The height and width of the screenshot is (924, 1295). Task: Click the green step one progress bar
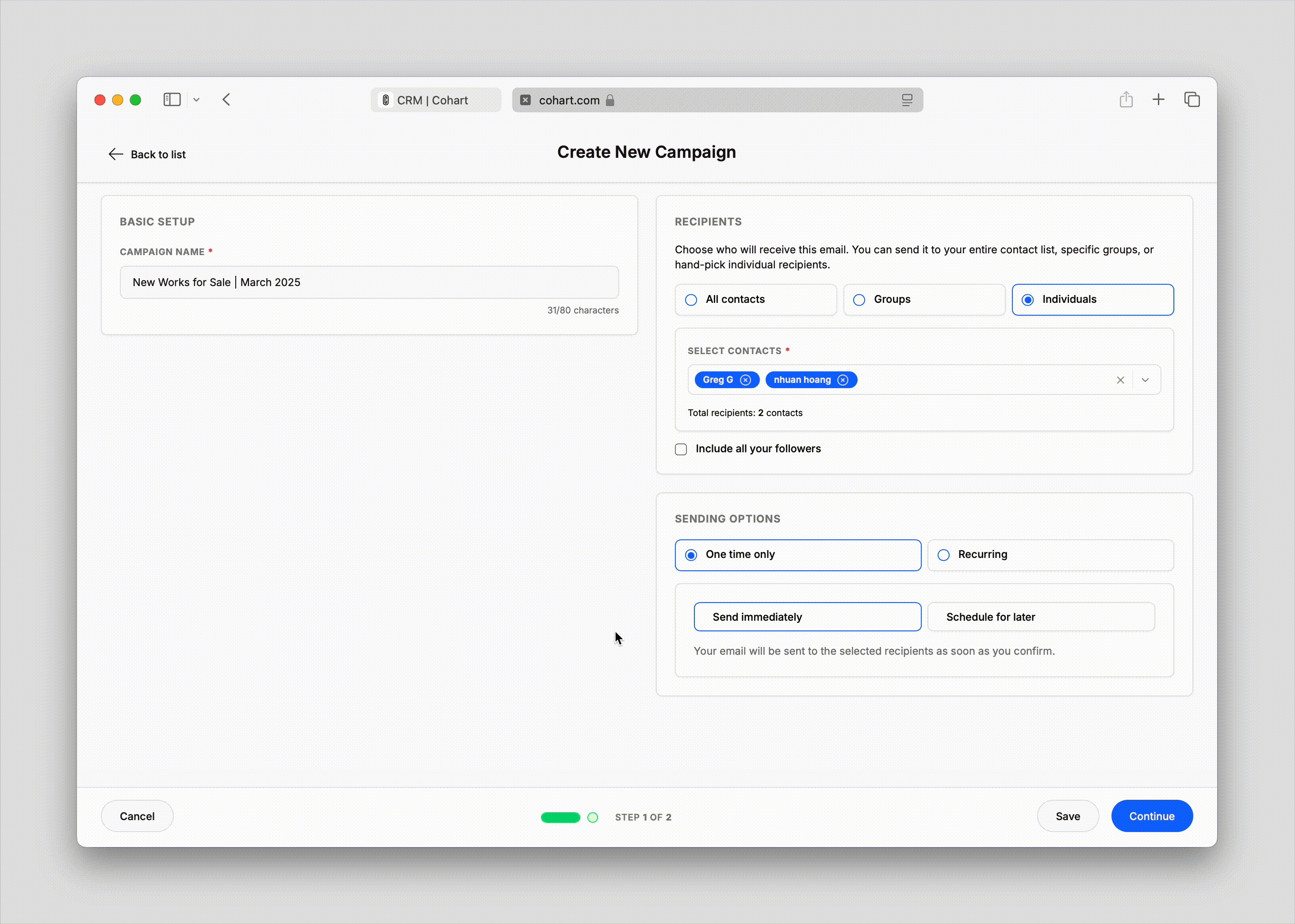560,817
